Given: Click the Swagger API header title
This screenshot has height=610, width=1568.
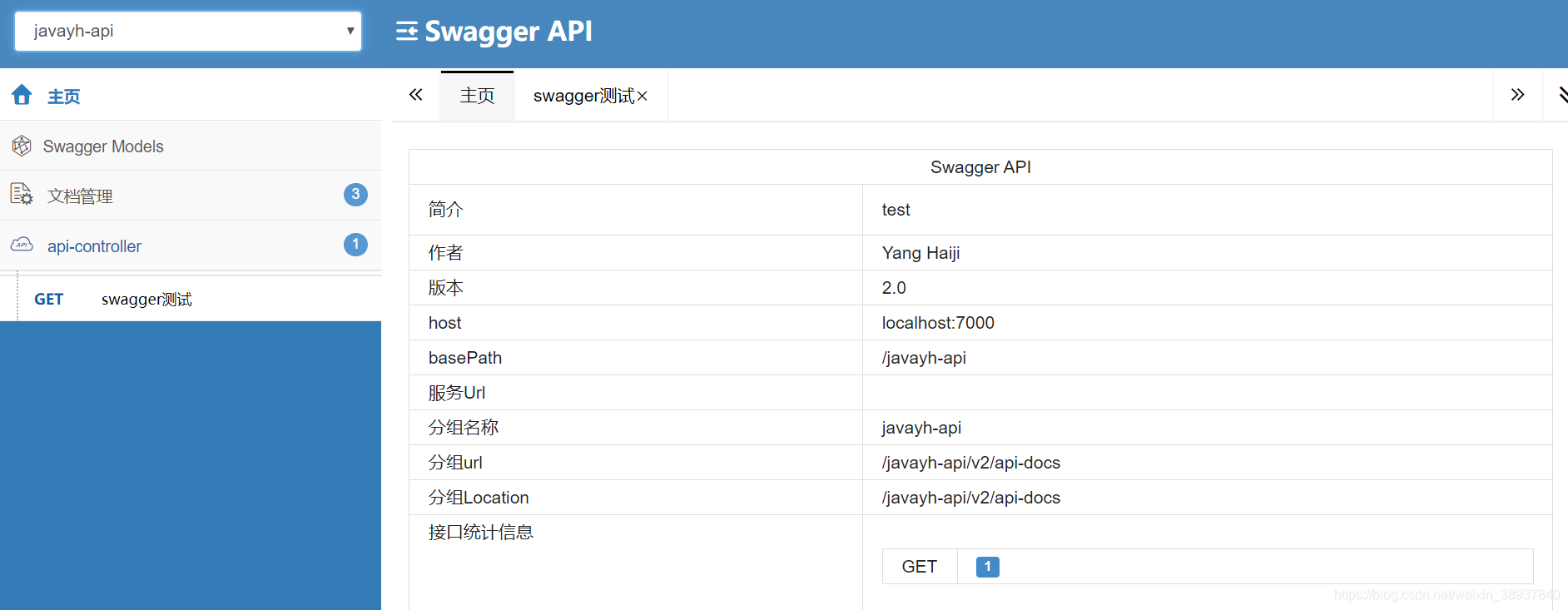Looking at the screenshot, I should click(509, 32).
